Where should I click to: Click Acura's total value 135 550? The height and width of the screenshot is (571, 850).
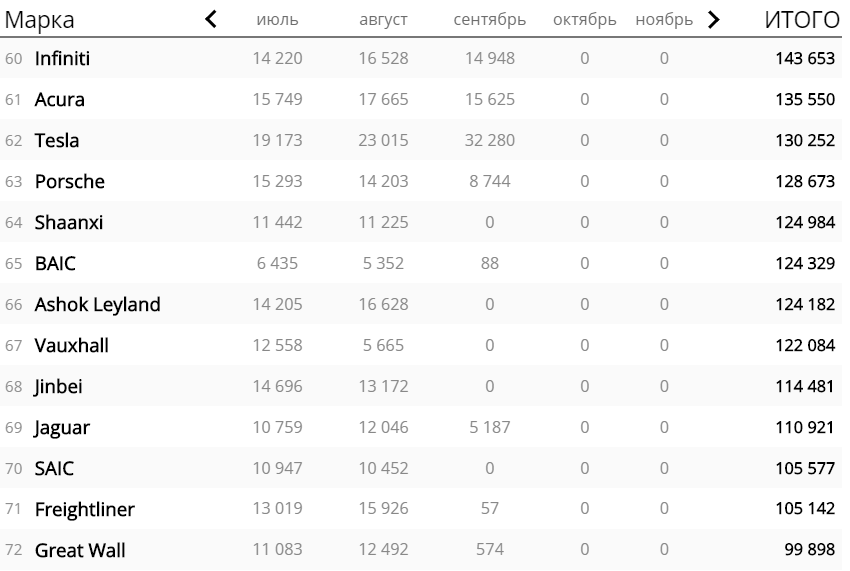pos(805,99)
